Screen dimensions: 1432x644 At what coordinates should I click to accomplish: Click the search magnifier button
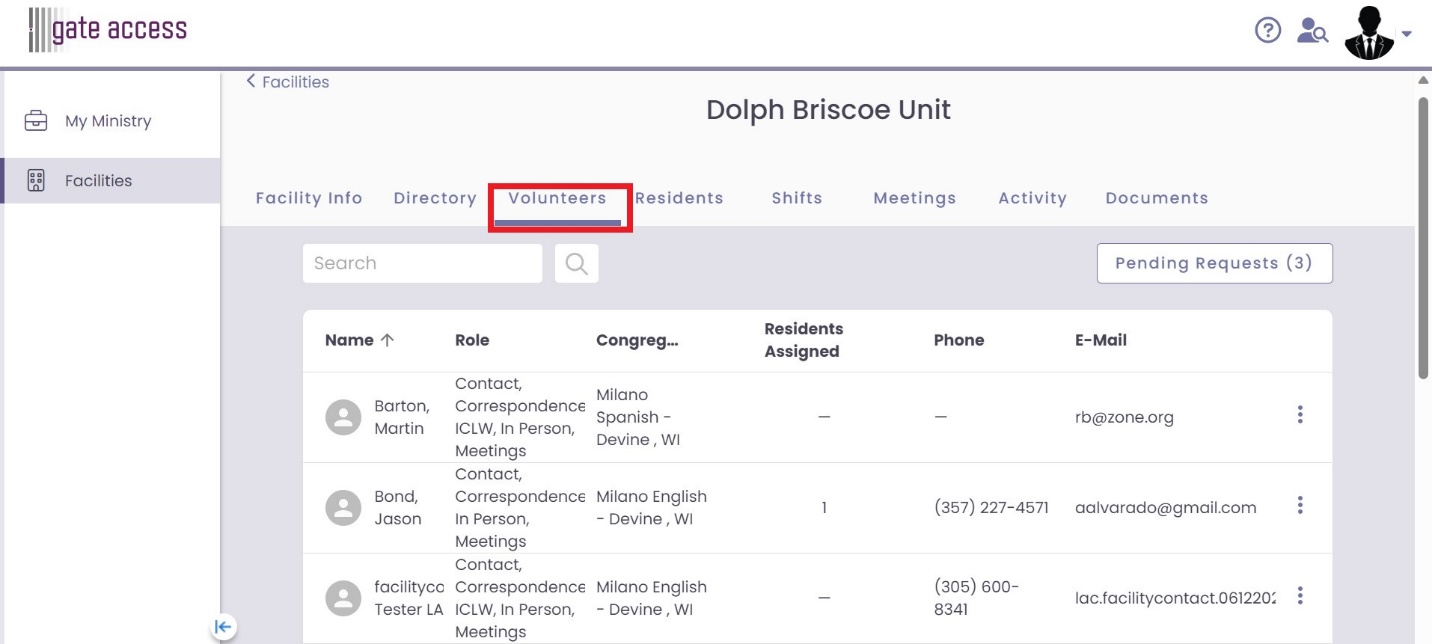coord(576,263)
